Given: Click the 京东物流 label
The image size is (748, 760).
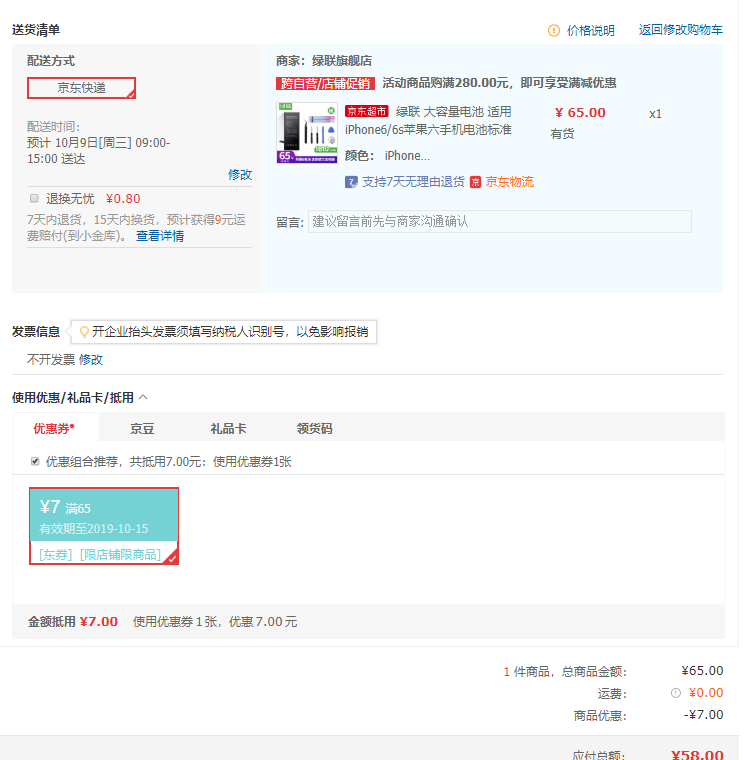Looking at the screenshot, I should (x=509, y=182).
